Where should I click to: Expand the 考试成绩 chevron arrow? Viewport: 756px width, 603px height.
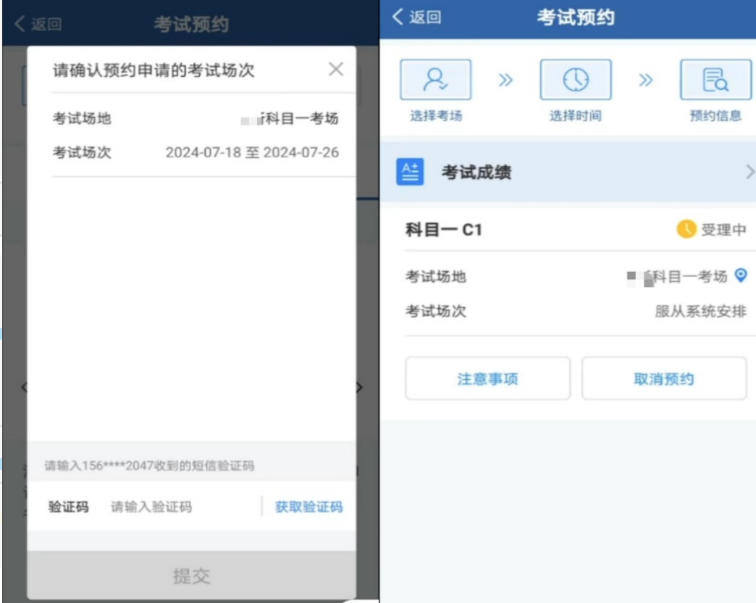point(749,172)
